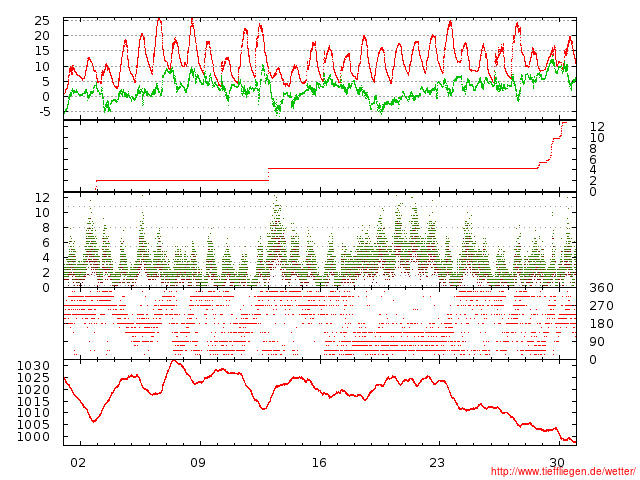Click the 1025 label on pressure axis

pos(33,378)
